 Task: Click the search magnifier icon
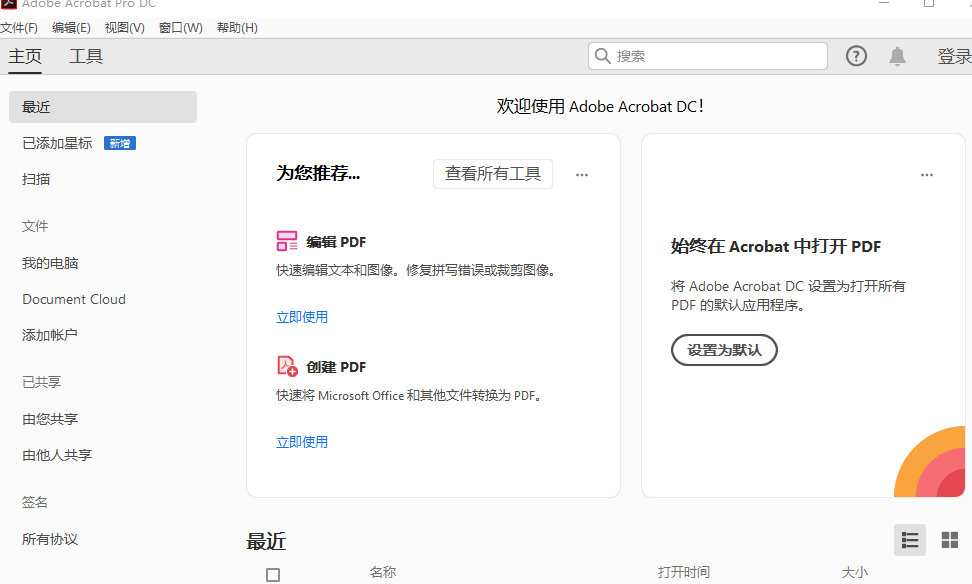603,56
